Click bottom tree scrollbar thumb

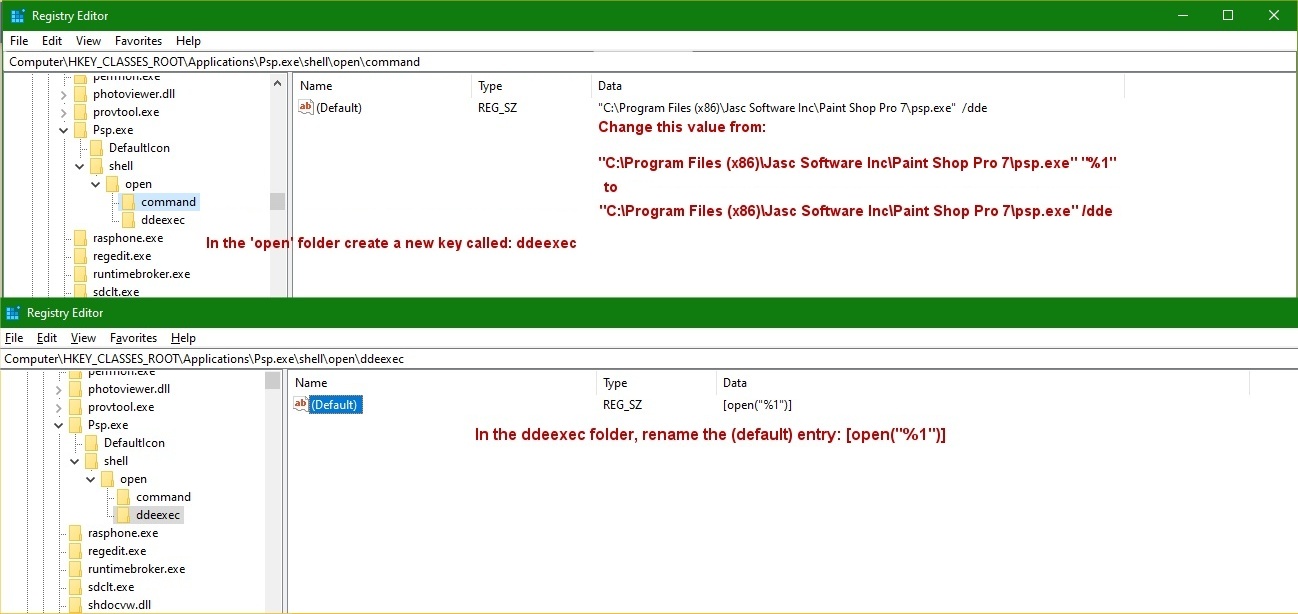click(x=273, y=380)
